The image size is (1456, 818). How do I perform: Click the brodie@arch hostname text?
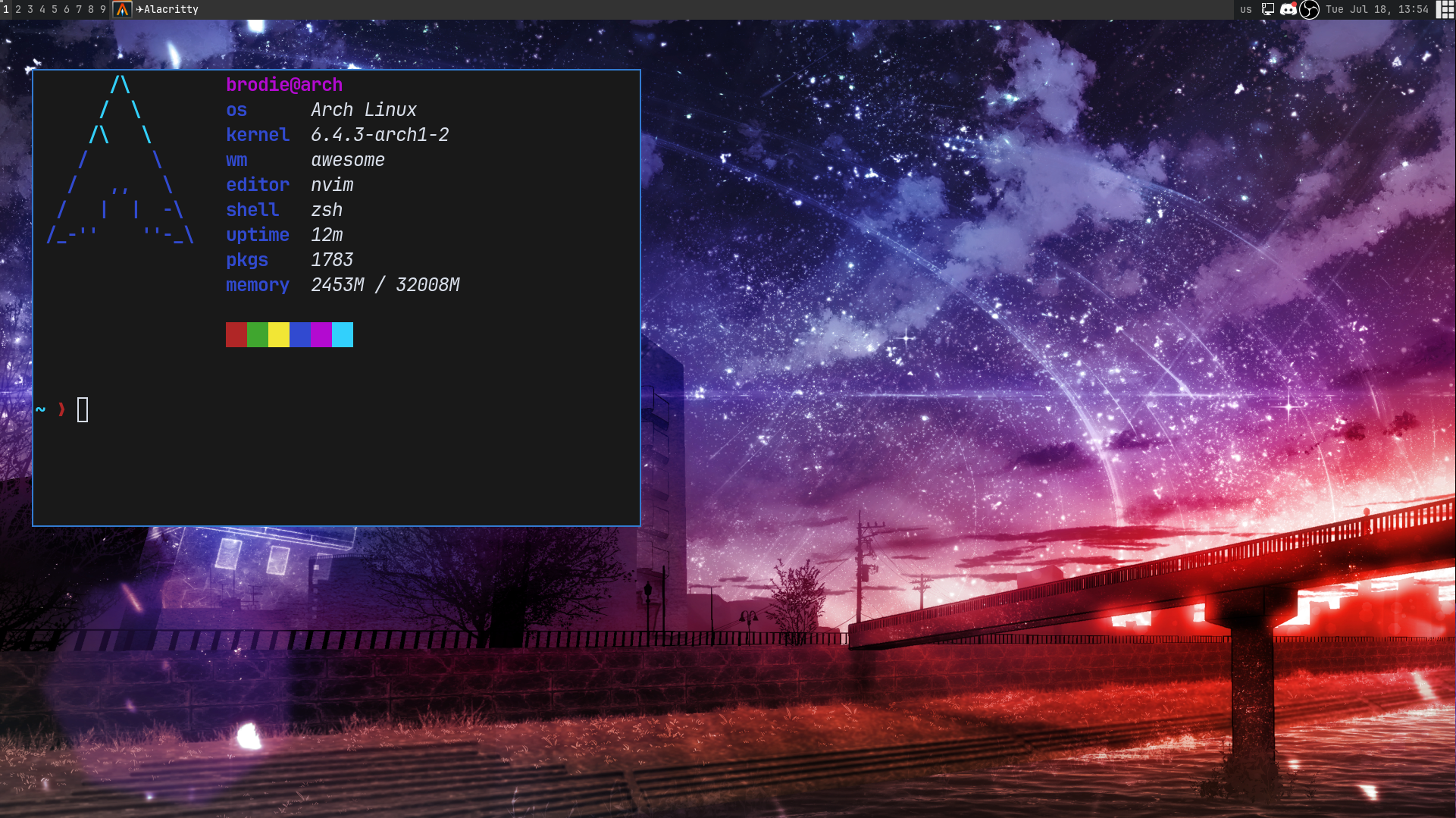(x=284, y=85)
